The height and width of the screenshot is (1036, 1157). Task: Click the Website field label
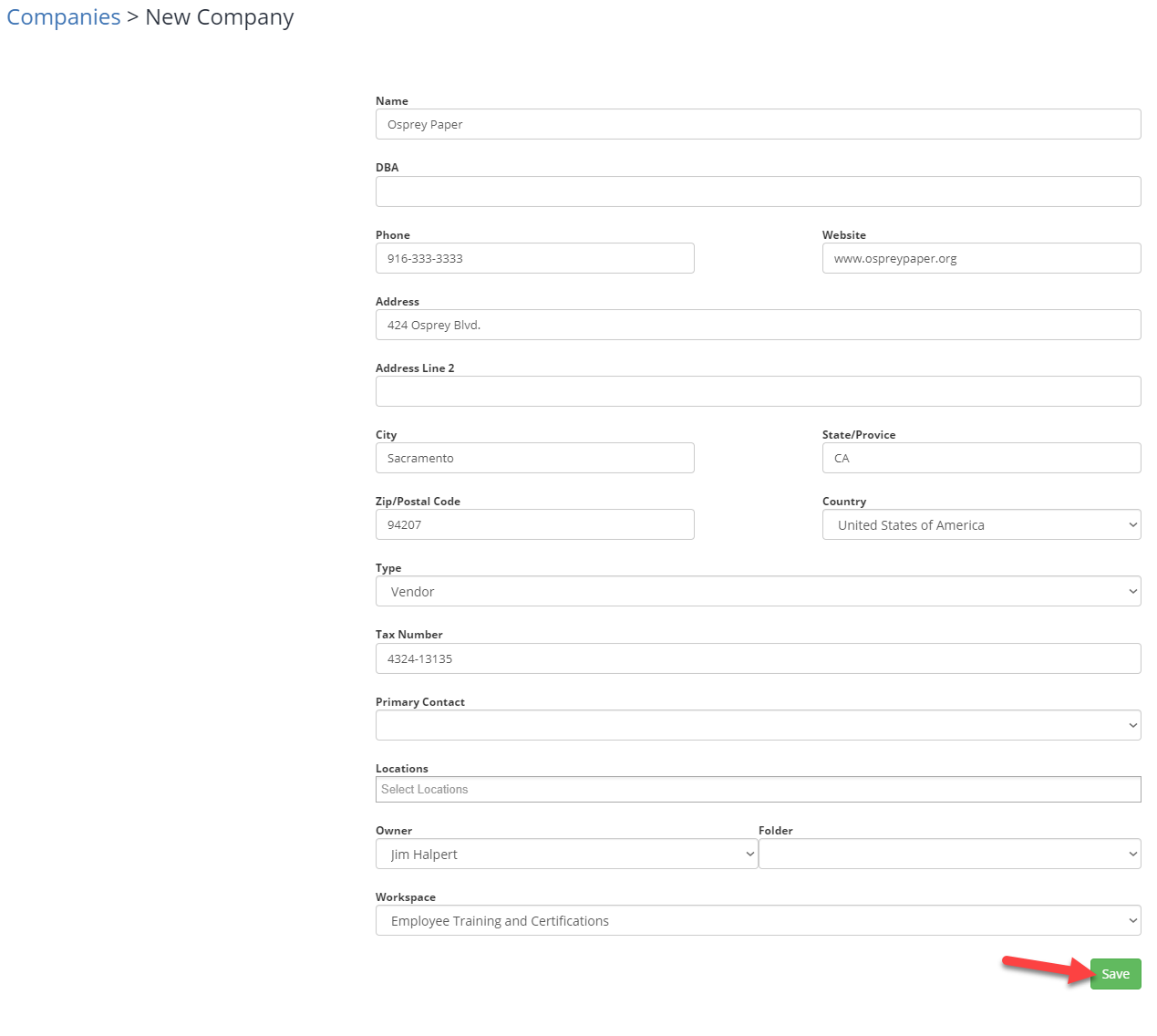click(844, 235)
